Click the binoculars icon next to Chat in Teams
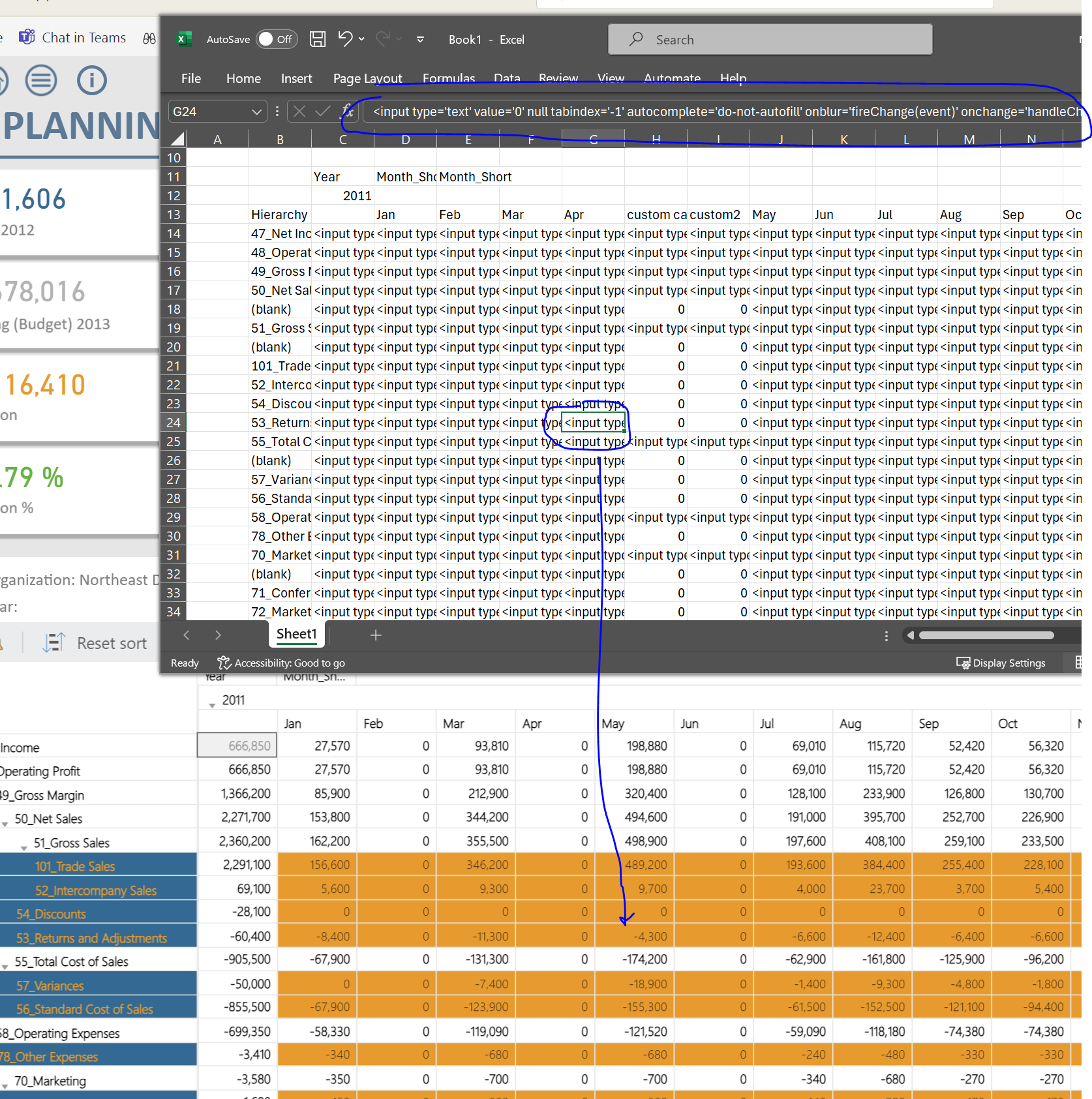The image size is (1092, 1099). click(x=149, y=38)
